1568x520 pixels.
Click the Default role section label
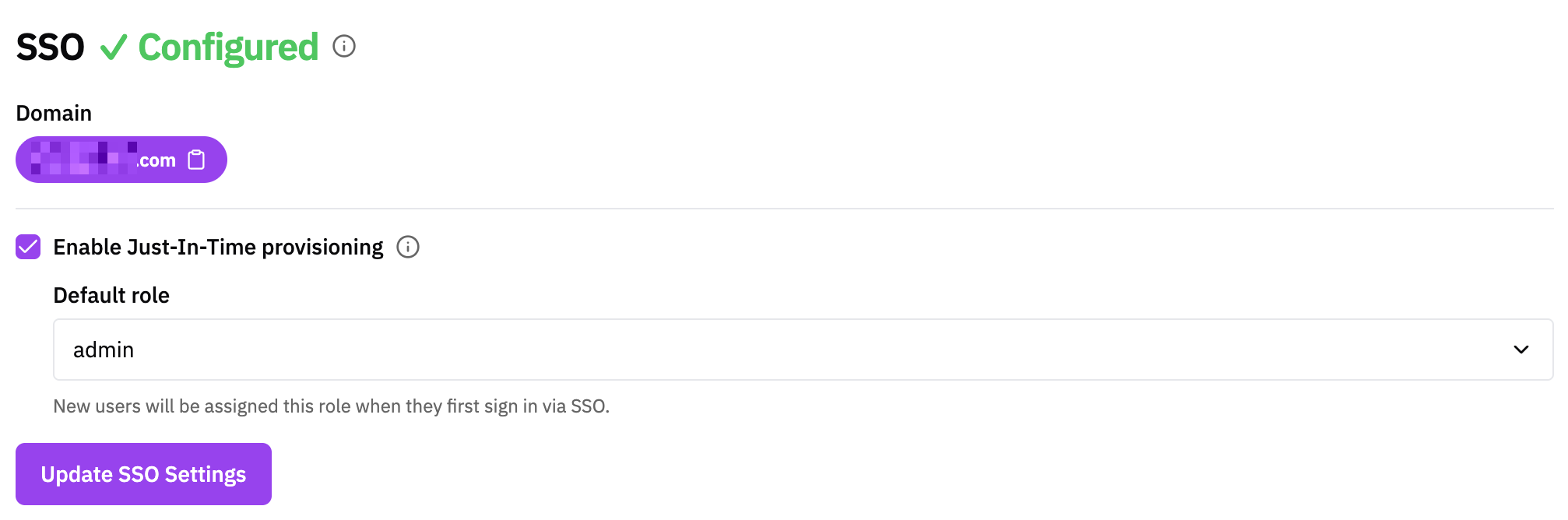tap(111, 295)
